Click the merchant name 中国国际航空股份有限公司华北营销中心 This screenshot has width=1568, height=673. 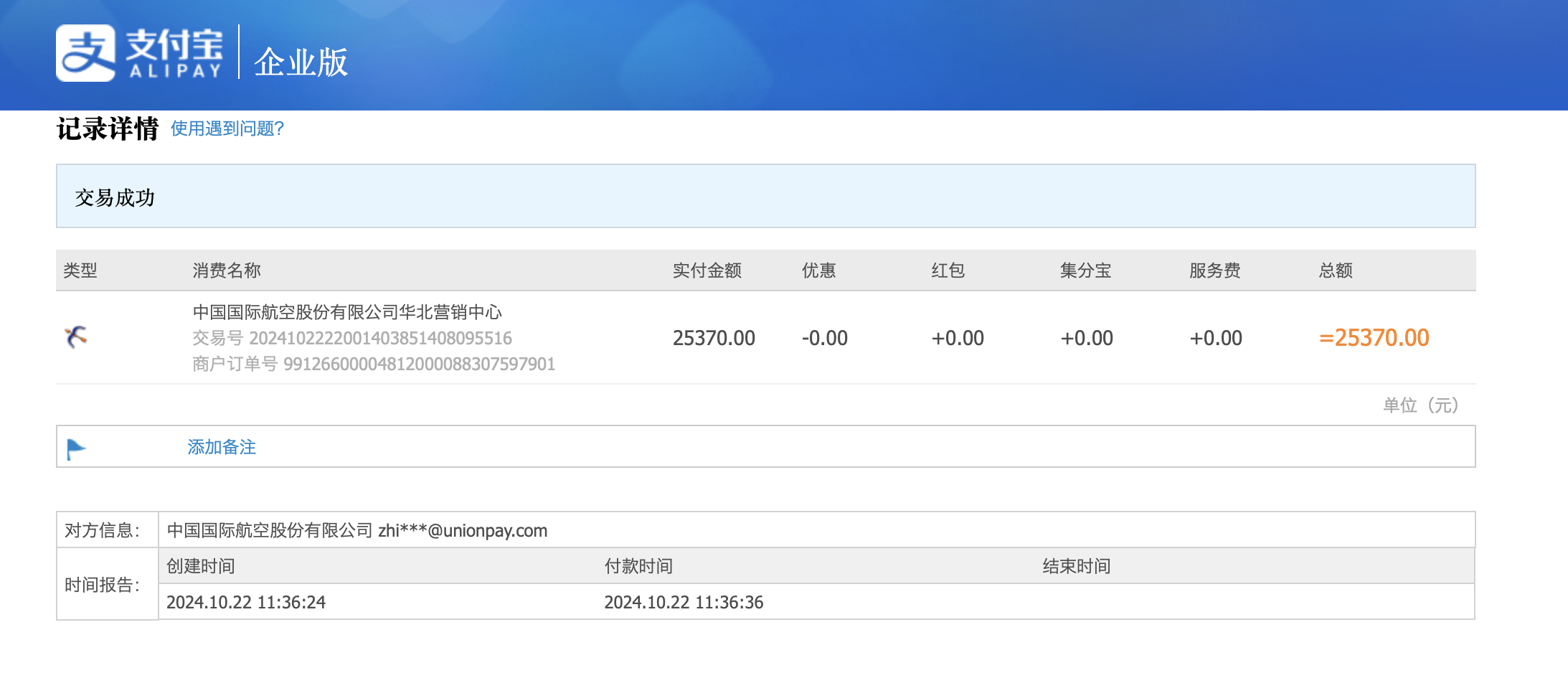347,312
